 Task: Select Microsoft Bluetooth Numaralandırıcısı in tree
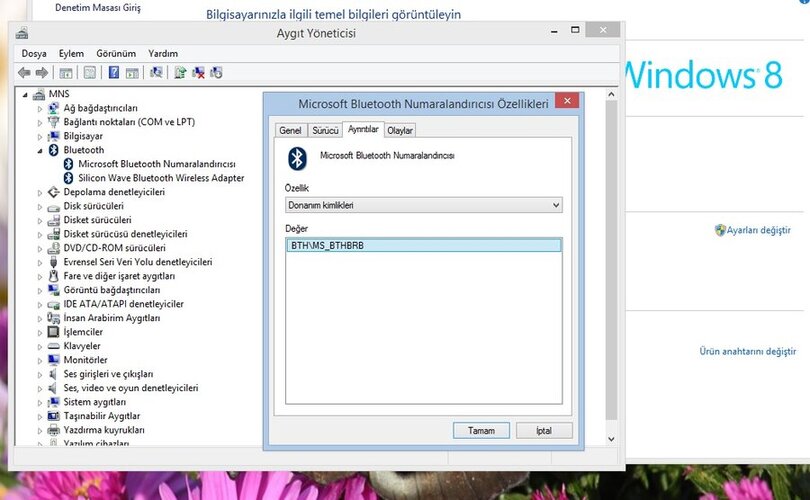click(x=157, y=164)
